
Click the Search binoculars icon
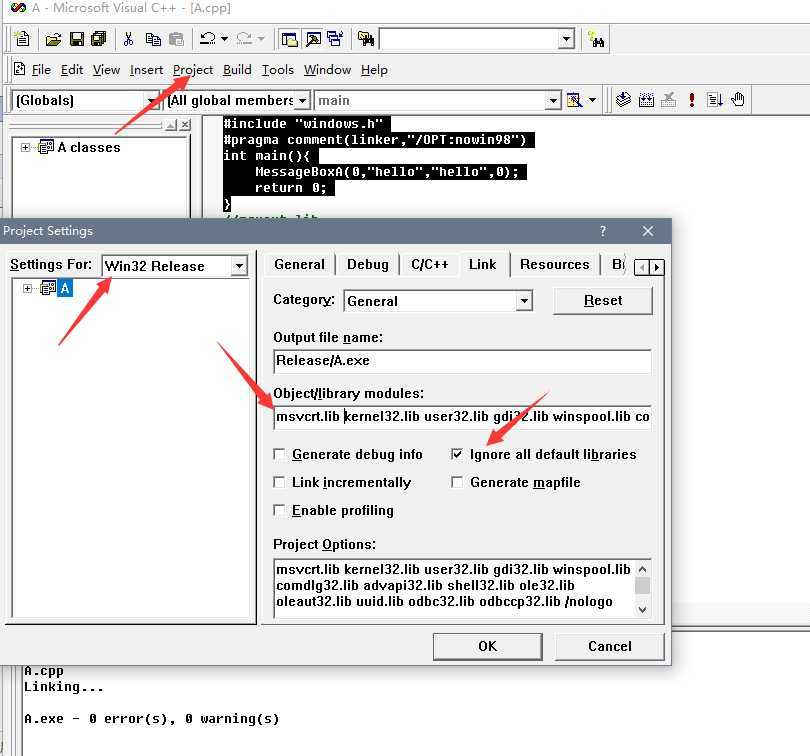click(597, 39)
